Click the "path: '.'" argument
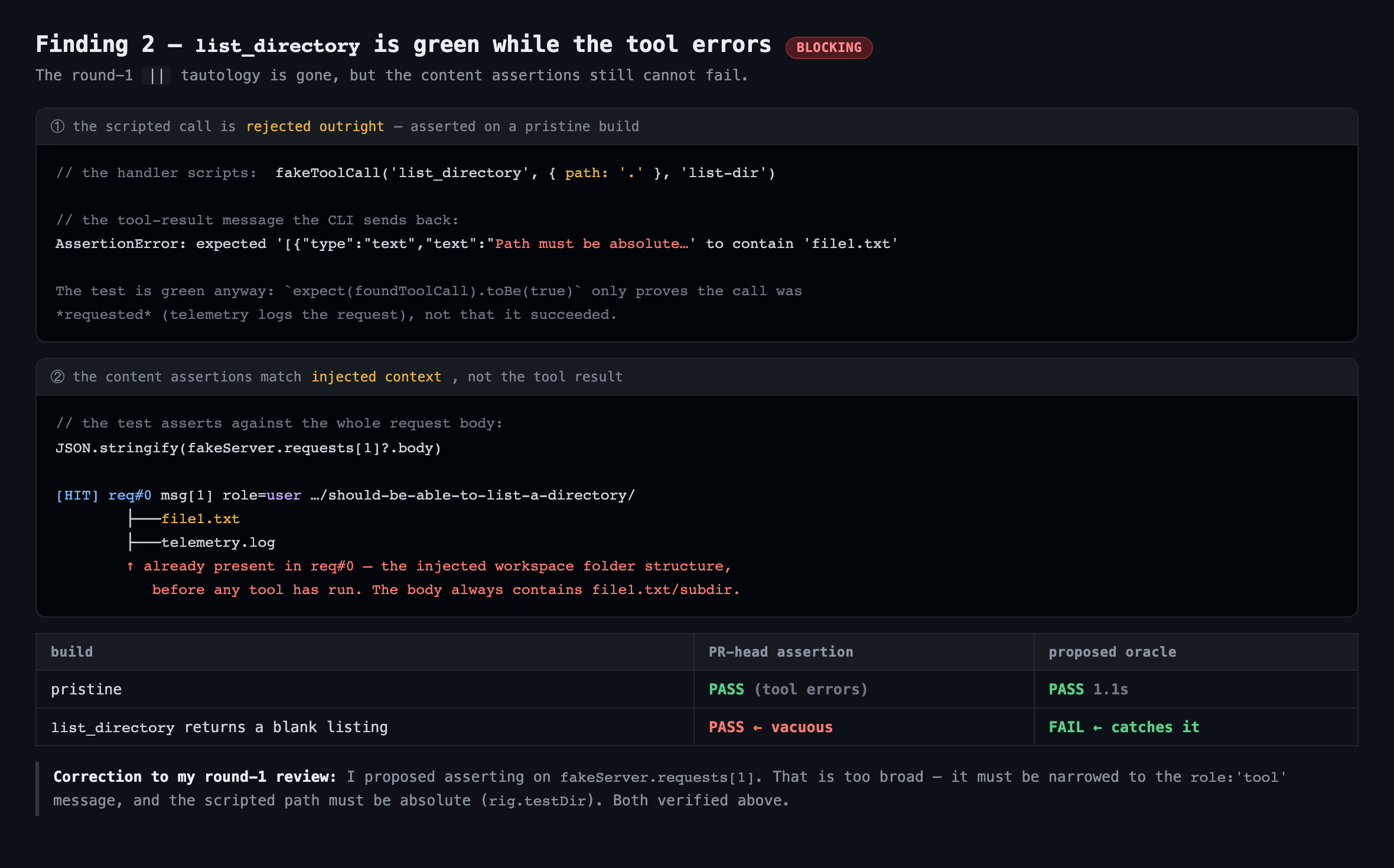Image resolution: width=1394 pixels, height=868 pixels. (604, 173)
